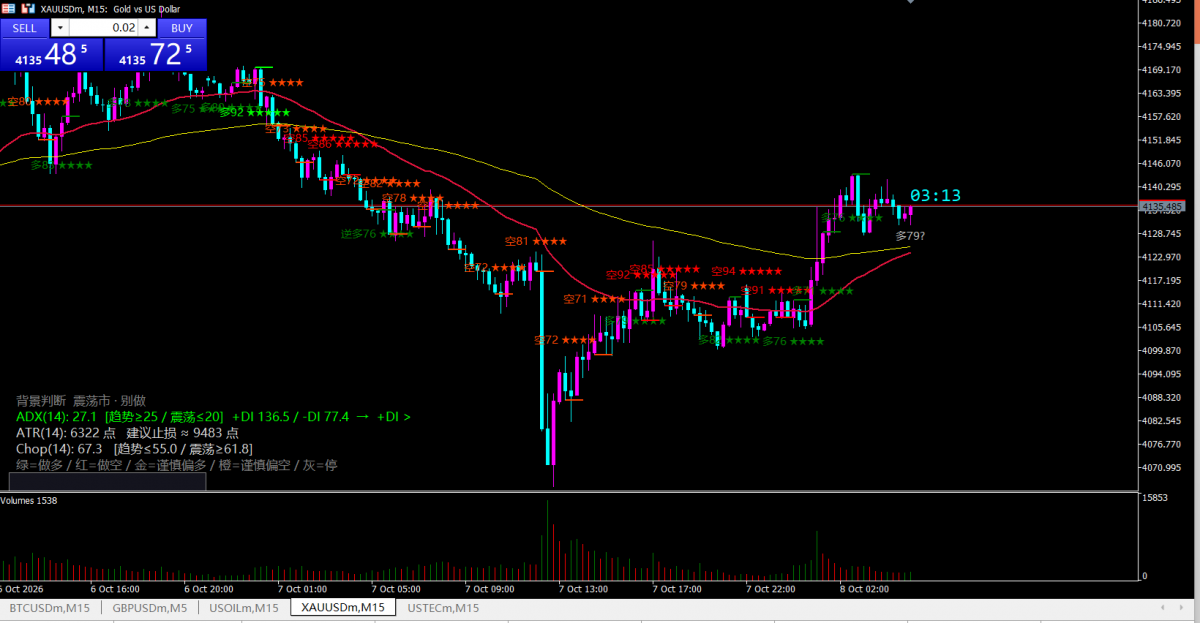Select the XAUUSDm,M15 chart tab

[343, 608]
